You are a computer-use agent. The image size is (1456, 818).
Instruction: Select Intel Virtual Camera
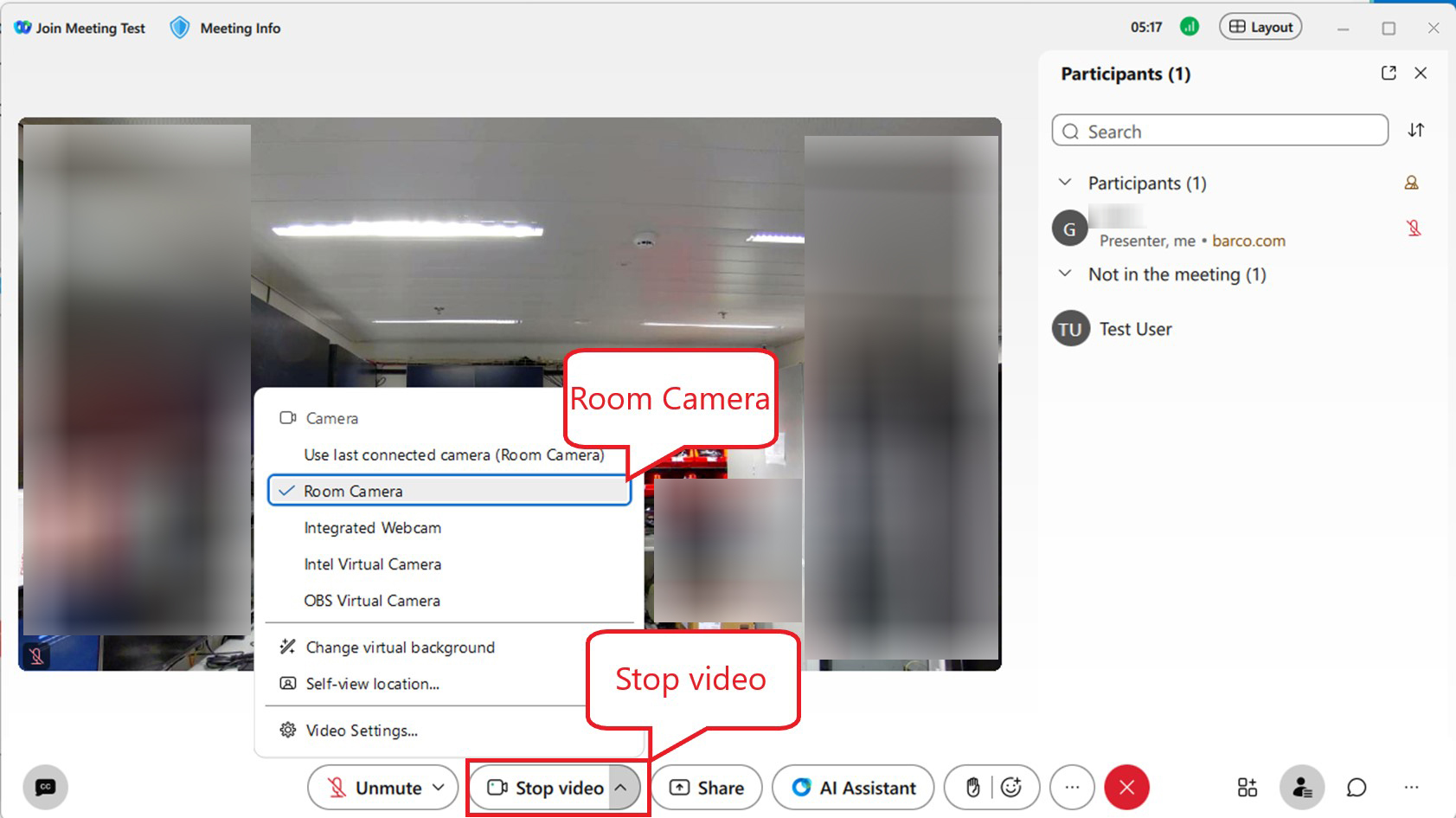coord(372,564)
